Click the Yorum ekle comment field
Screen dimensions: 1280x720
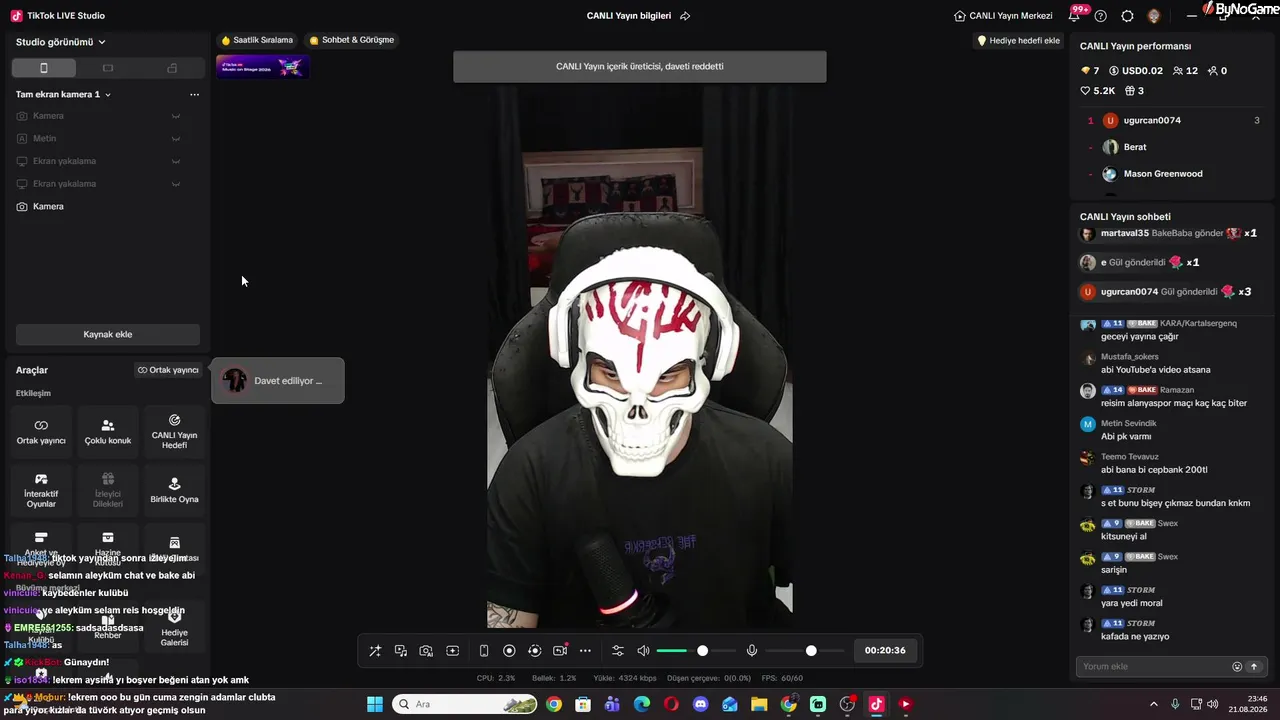tap(1153, 667)
